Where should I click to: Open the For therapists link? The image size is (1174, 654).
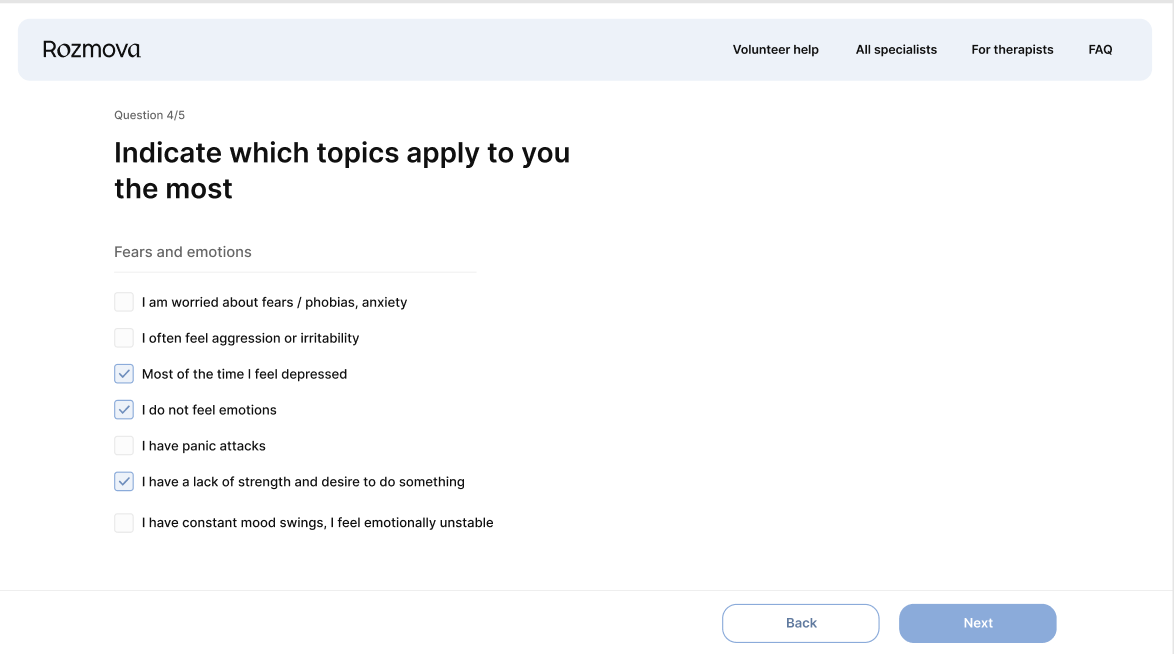pyautogui.click(x=1012, y=50)
